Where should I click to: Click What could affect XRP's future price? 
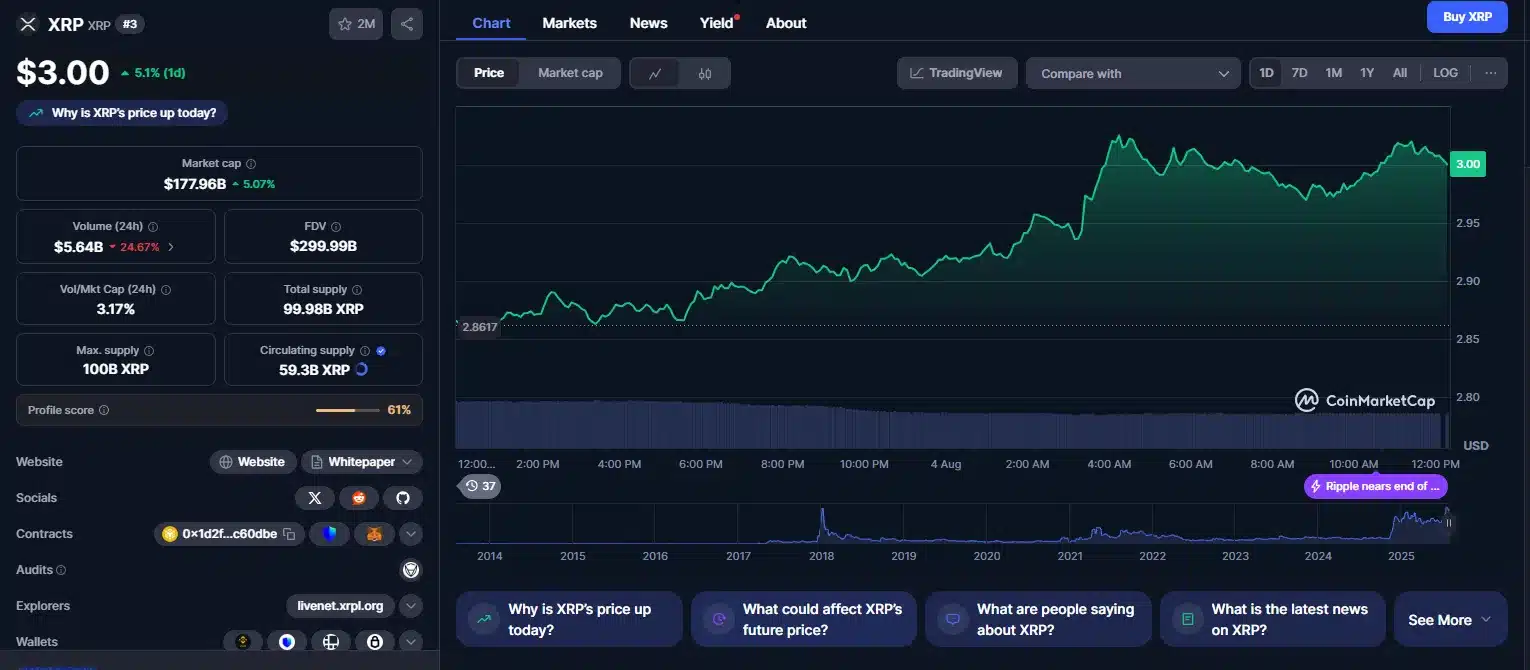click(x=803, y=620)
